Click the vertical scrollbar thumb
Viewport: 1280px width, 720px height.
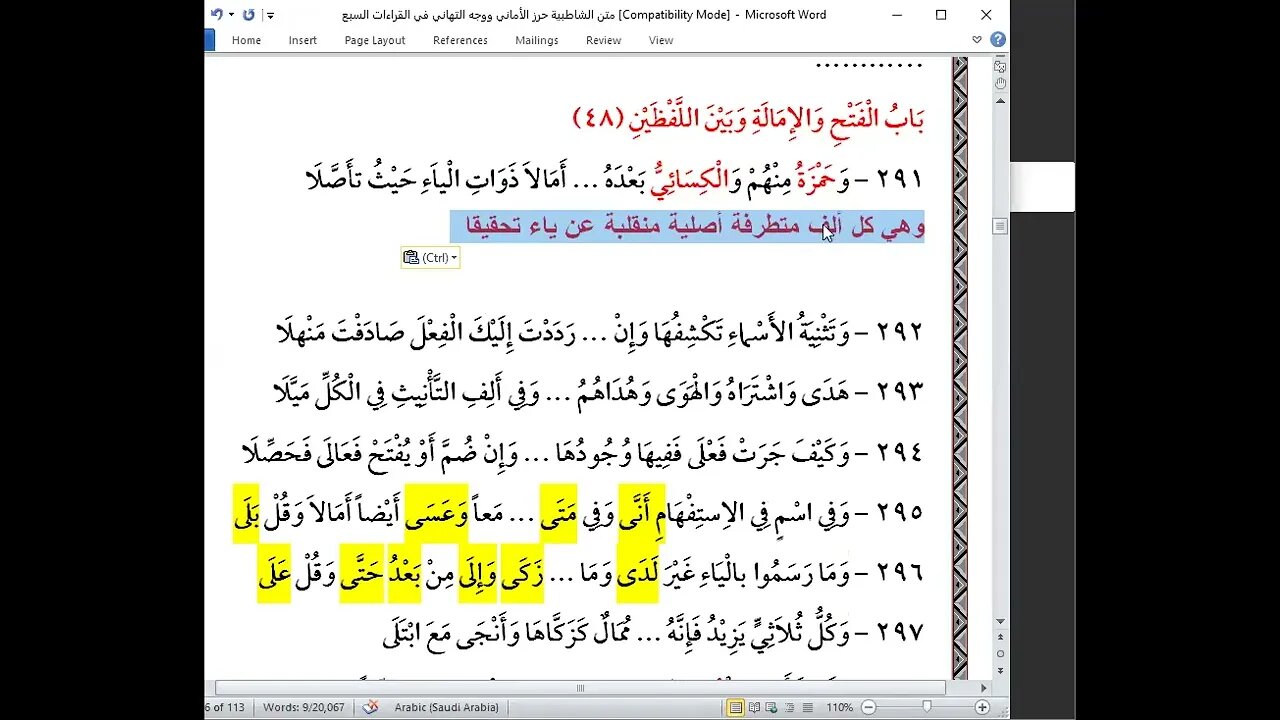pyautogui.click(x=999, y=227)
